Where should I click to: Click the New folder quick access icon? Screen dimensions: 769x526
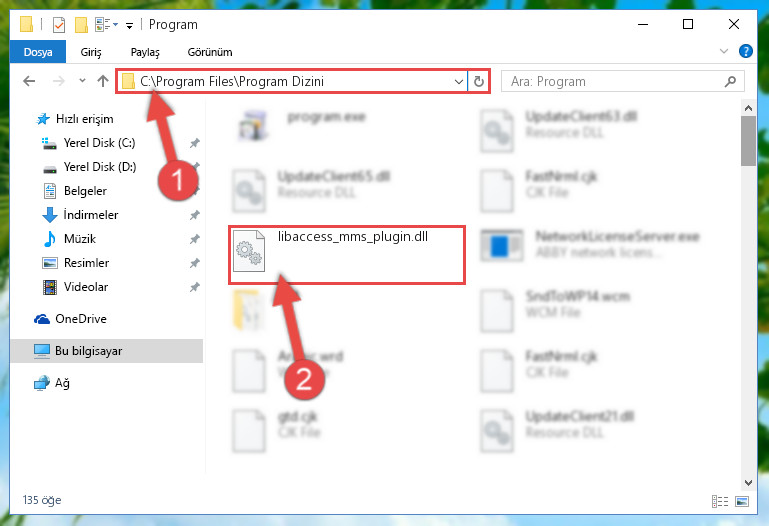point(81,25)
